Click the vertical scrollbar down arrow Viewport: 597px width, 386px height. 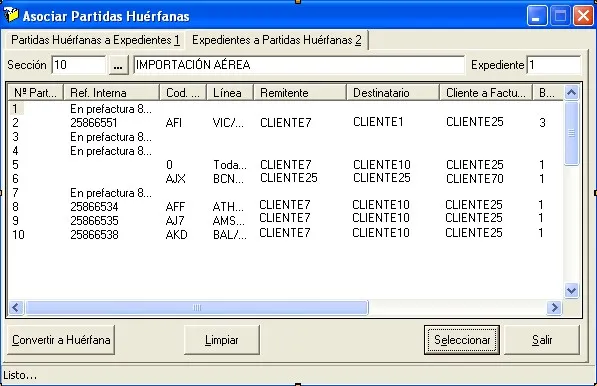(x=571, y=291)
